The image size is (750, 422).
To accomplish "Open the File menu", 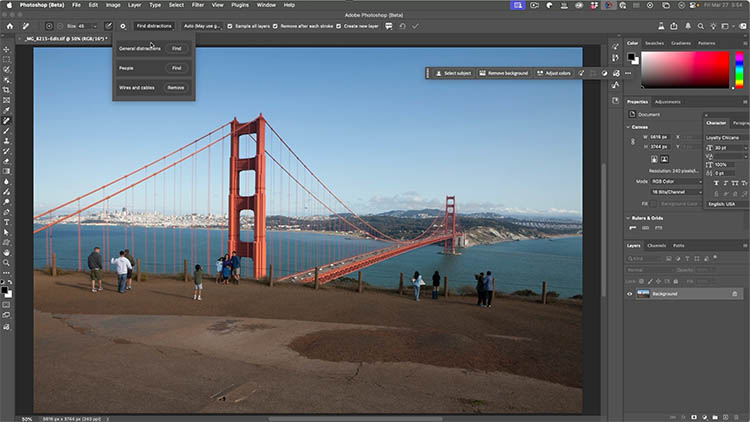I will tap(76, 5).
